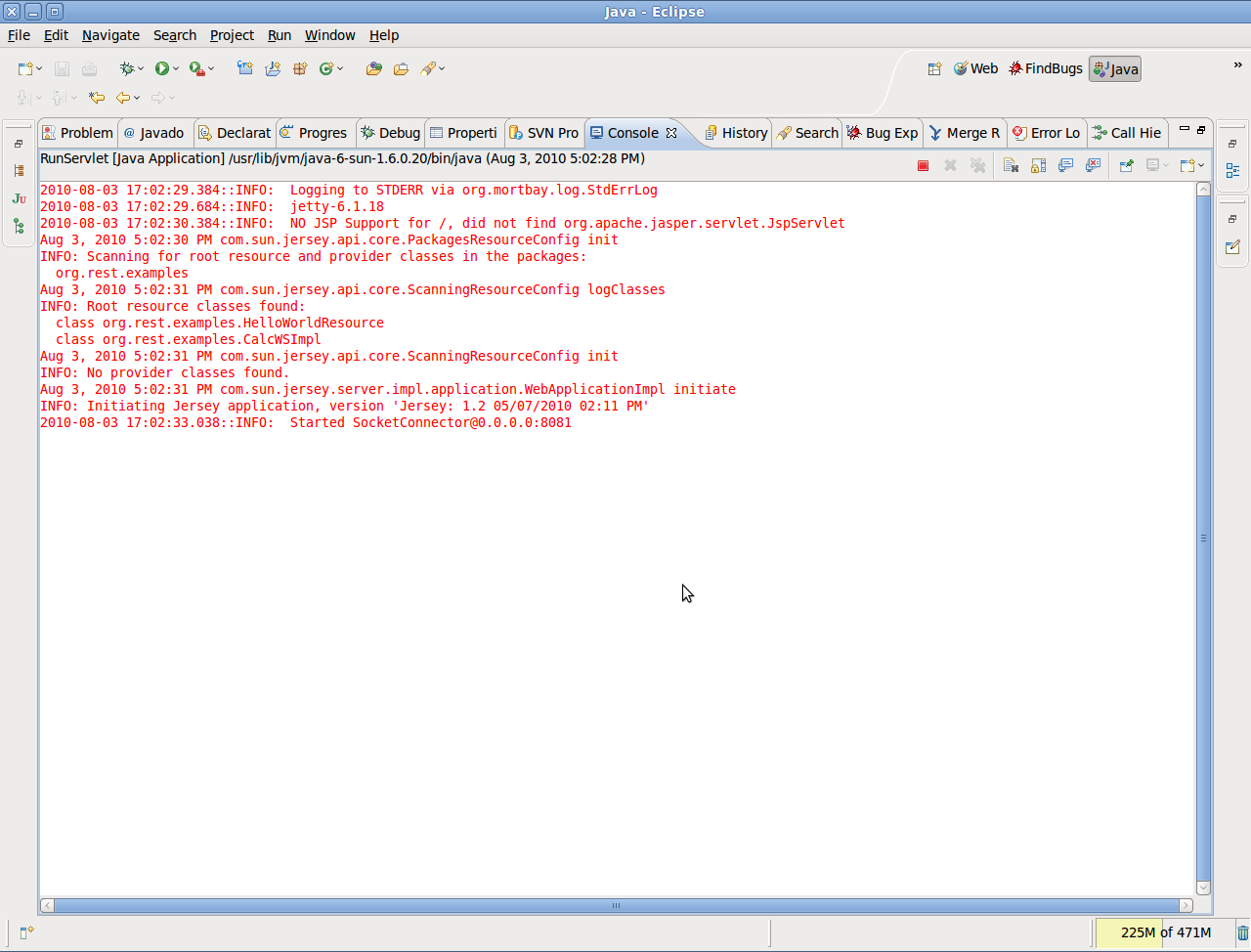
Task: Open the File menu
Action: coord(19,35)
